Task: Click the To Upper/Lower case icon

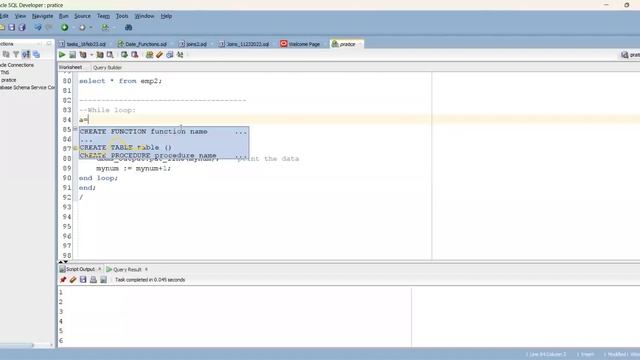Action: (180, 55)
